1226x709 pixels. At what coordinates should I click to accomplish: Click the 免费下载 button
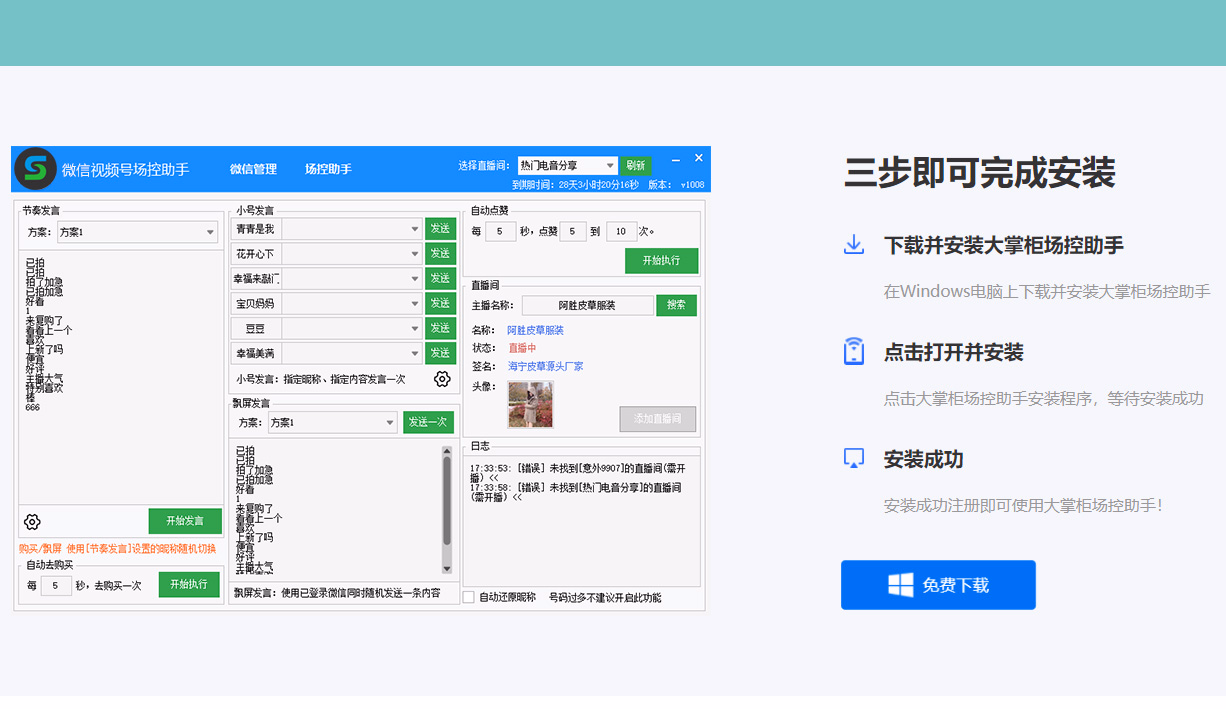point(938,585)
